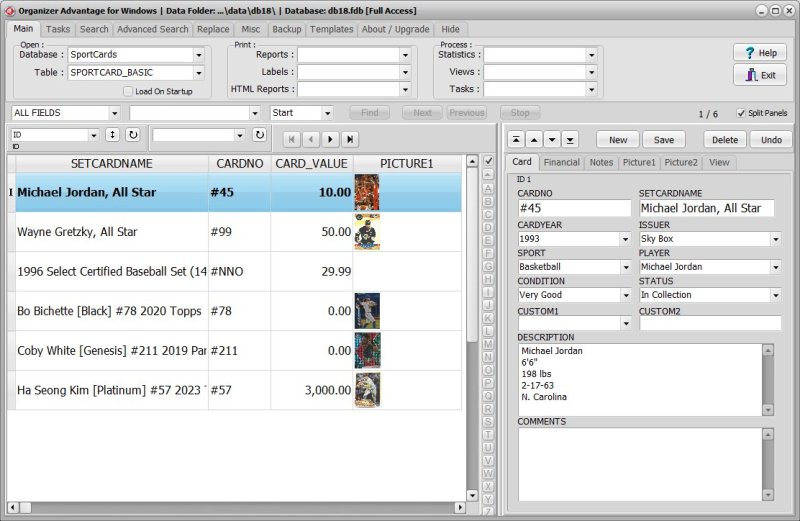Click the sort order toggle next to the ID sort field
The image size is (800, 521).
[113, 135]
